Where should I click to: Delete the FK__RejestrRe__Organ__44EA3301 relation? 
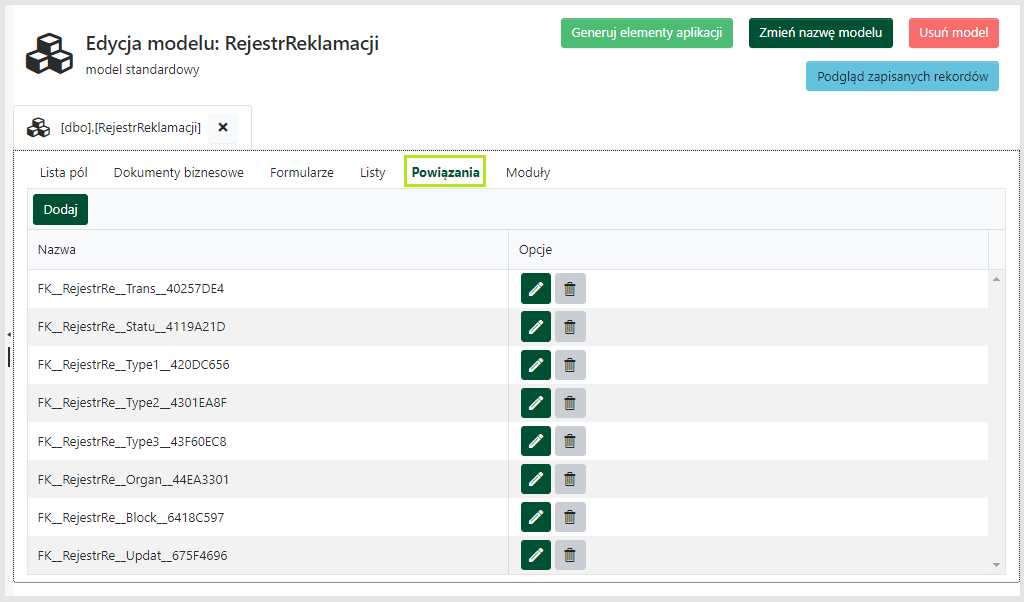coord(570,479)
